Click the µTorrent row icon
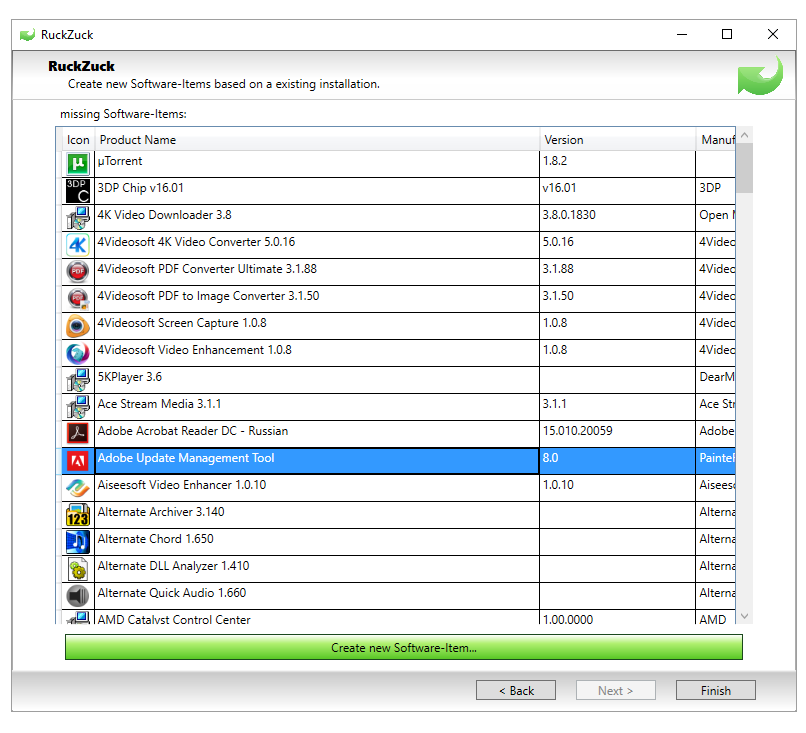 (x=78, y=164)
